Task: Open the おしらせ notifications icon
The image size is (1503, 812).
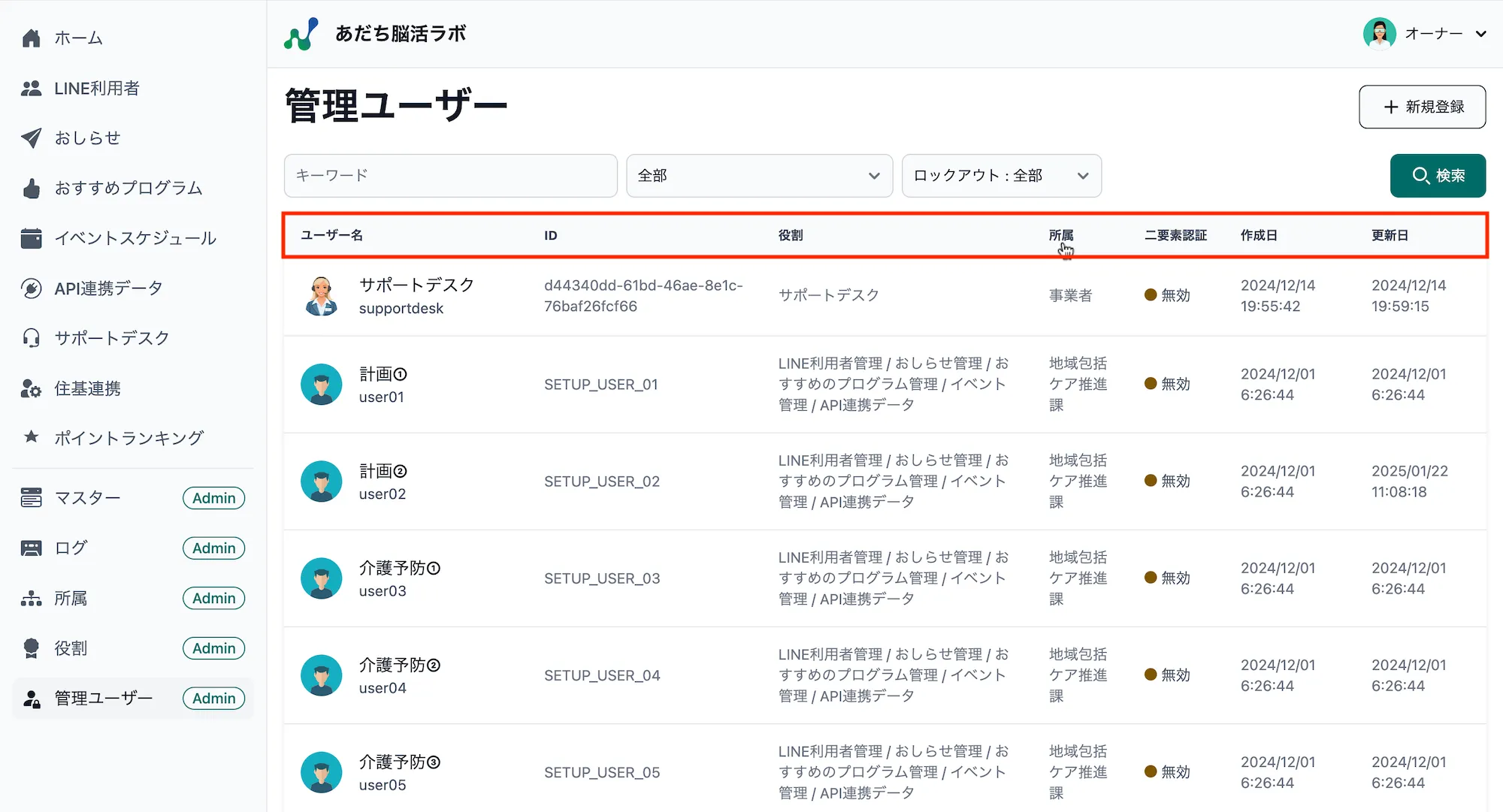Action: (x=31, y=137)
